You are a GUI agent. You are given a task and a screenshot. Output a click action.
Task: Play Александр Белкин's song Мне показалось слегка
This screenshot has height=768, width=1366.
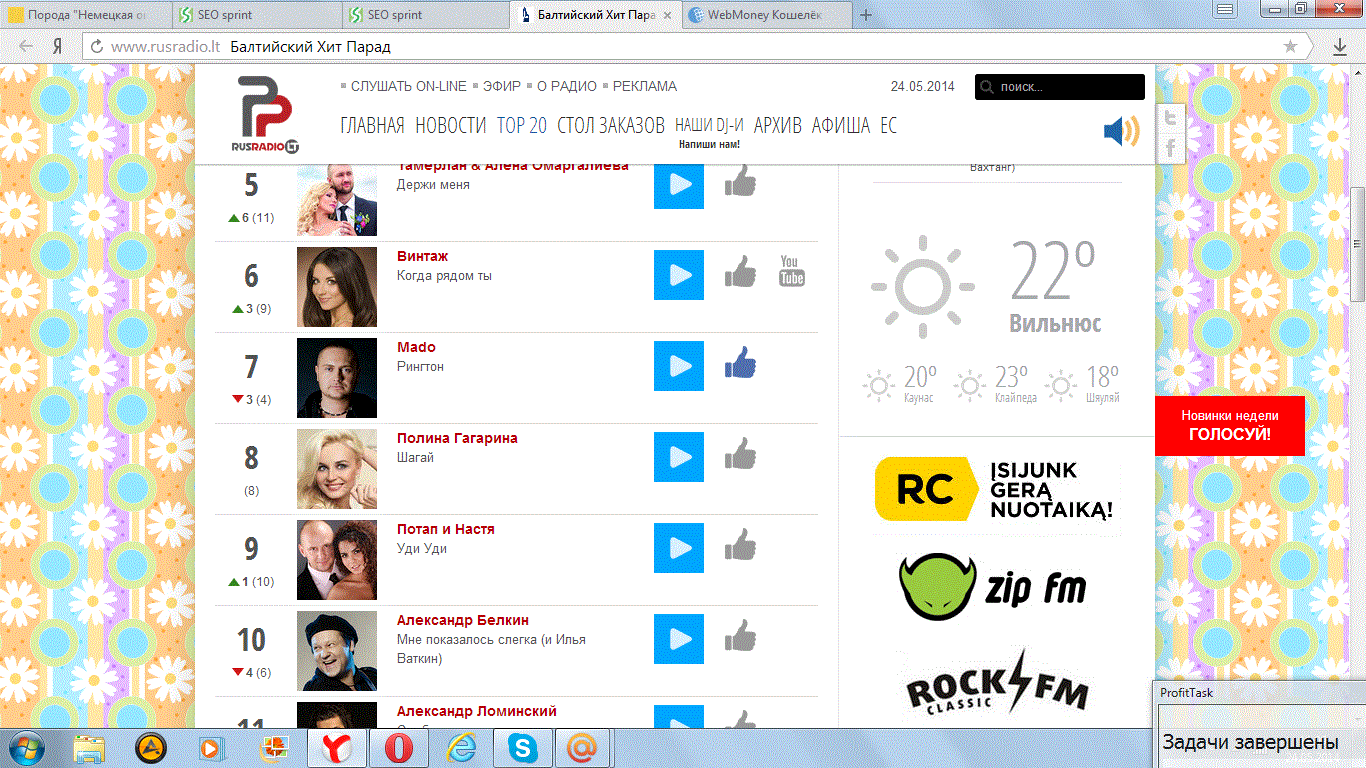point(679,639)
